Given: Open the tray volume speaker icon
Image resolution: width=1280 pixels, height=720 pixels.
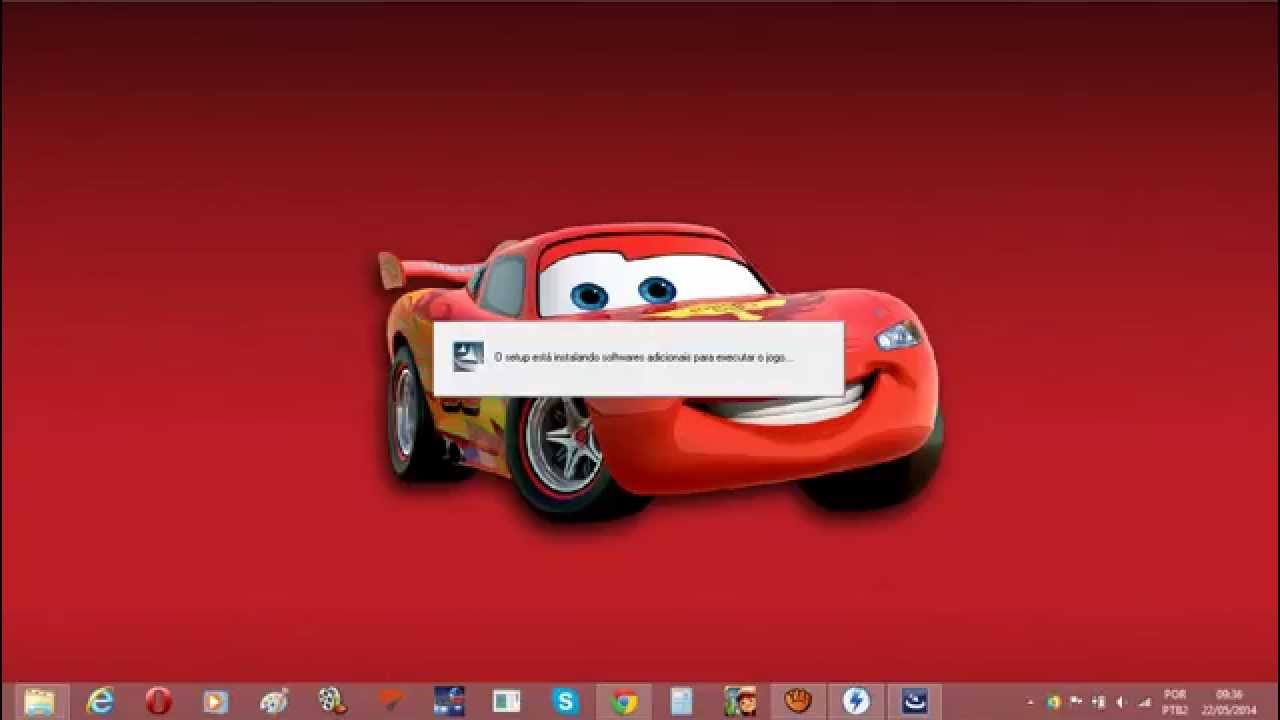Looking at the screenshot, I should click(x=1120, y=702).
